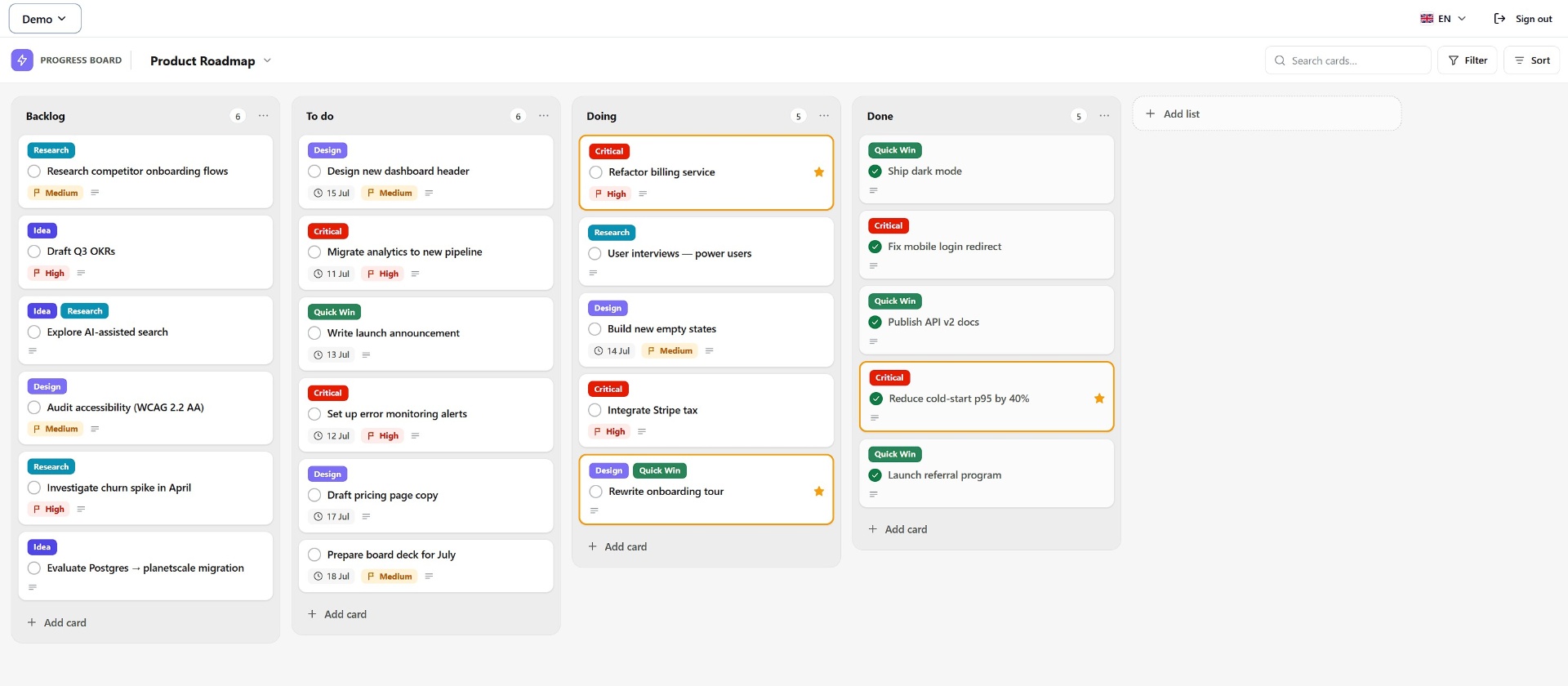This screenshot has height=686, width=1568.
Task: Click description icon on User interviews card
Action: point(593,273)
